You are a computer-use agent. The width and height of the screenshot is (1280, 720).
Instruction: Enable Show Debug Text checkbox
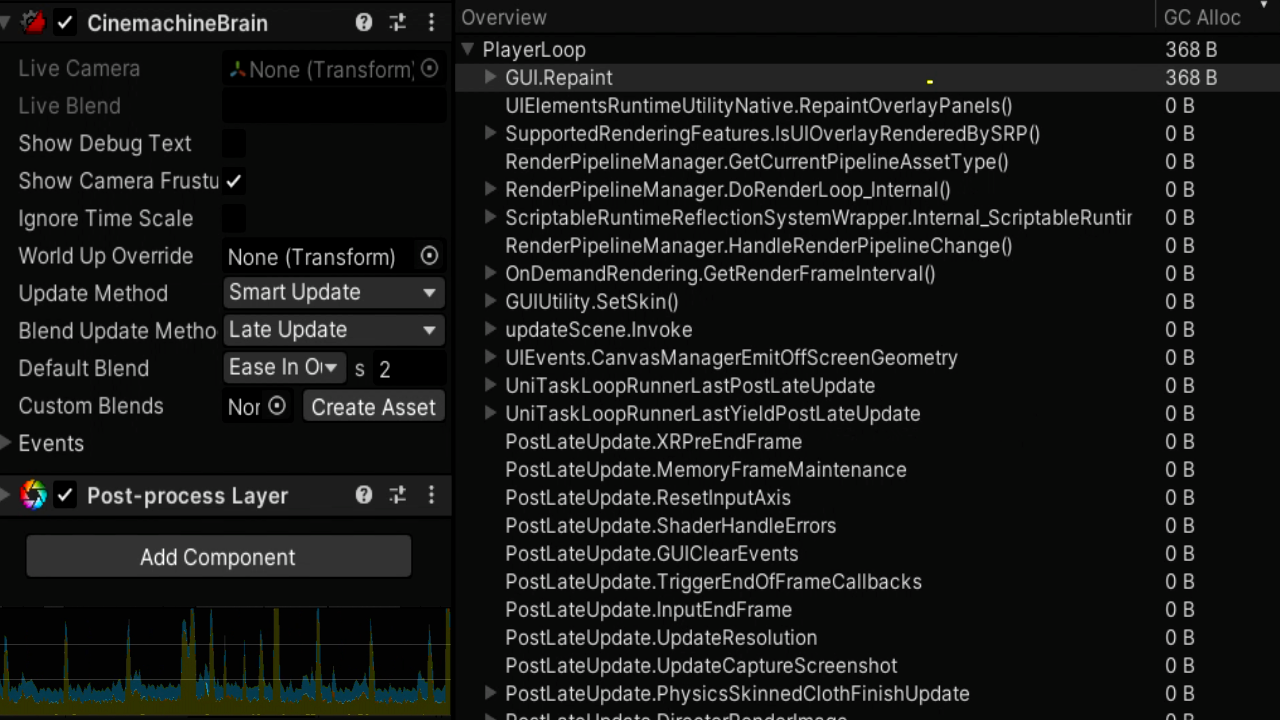[233, 143]
